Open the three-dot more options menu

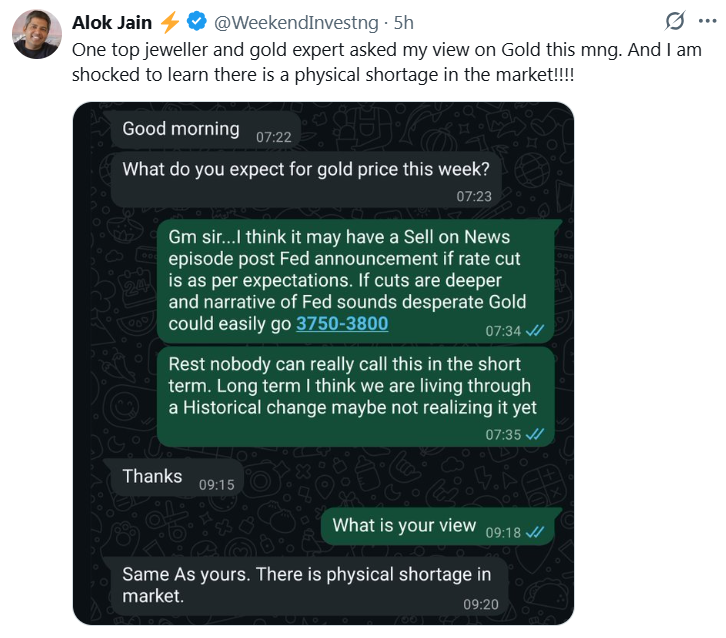click(x=707, y=21)
